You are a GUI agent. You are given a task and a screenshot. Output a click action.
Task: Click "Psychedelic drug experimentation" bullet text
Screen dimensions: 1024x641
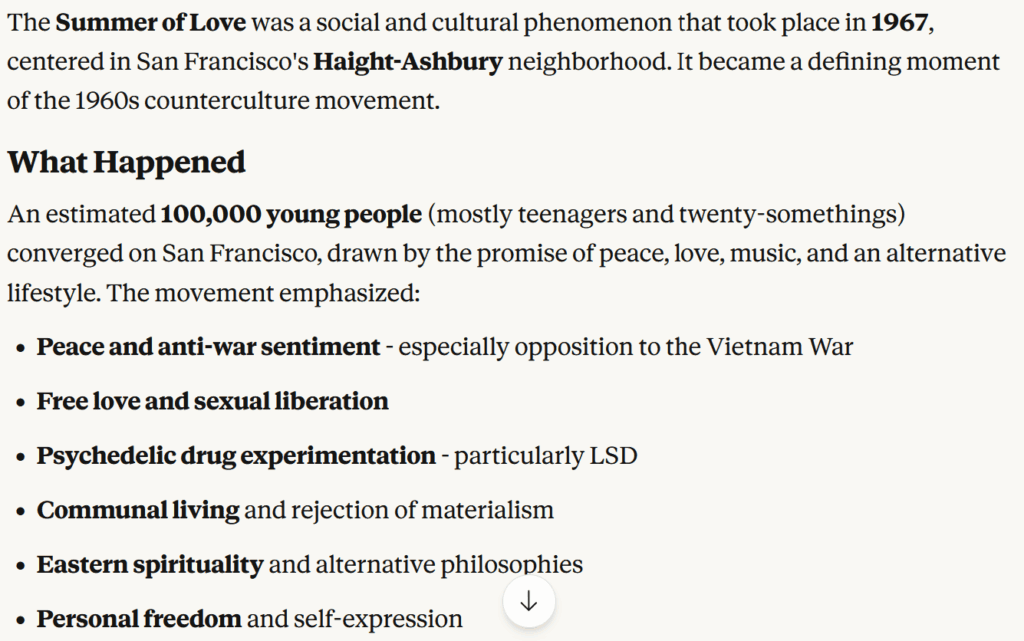coord(236,456)
